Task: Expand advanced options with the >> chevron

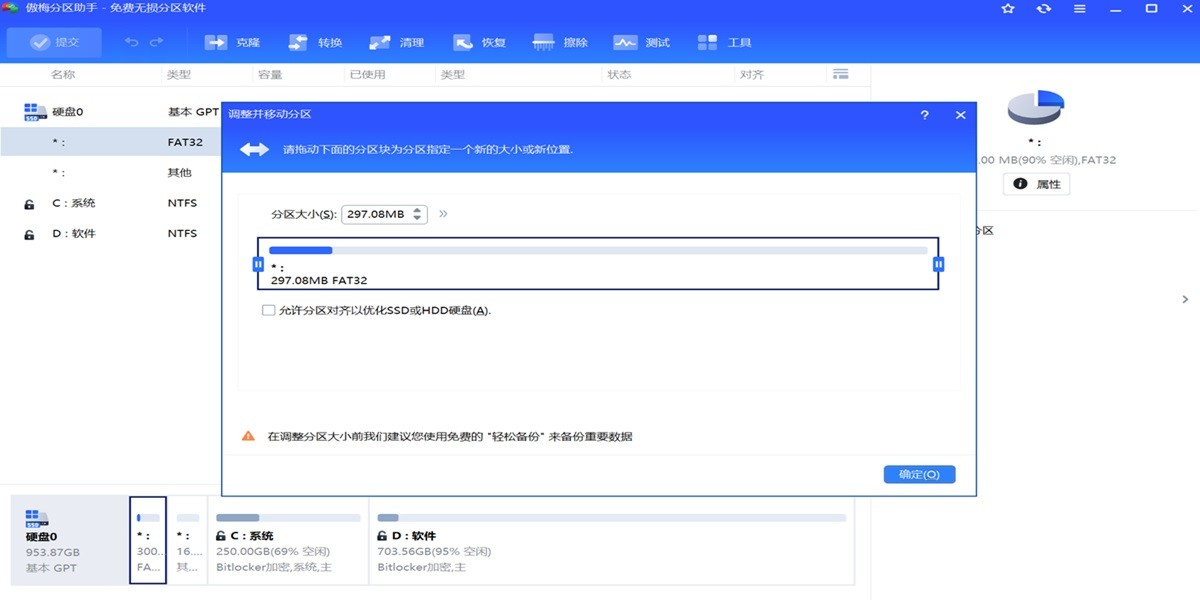Action: click(x=441, y=213)
